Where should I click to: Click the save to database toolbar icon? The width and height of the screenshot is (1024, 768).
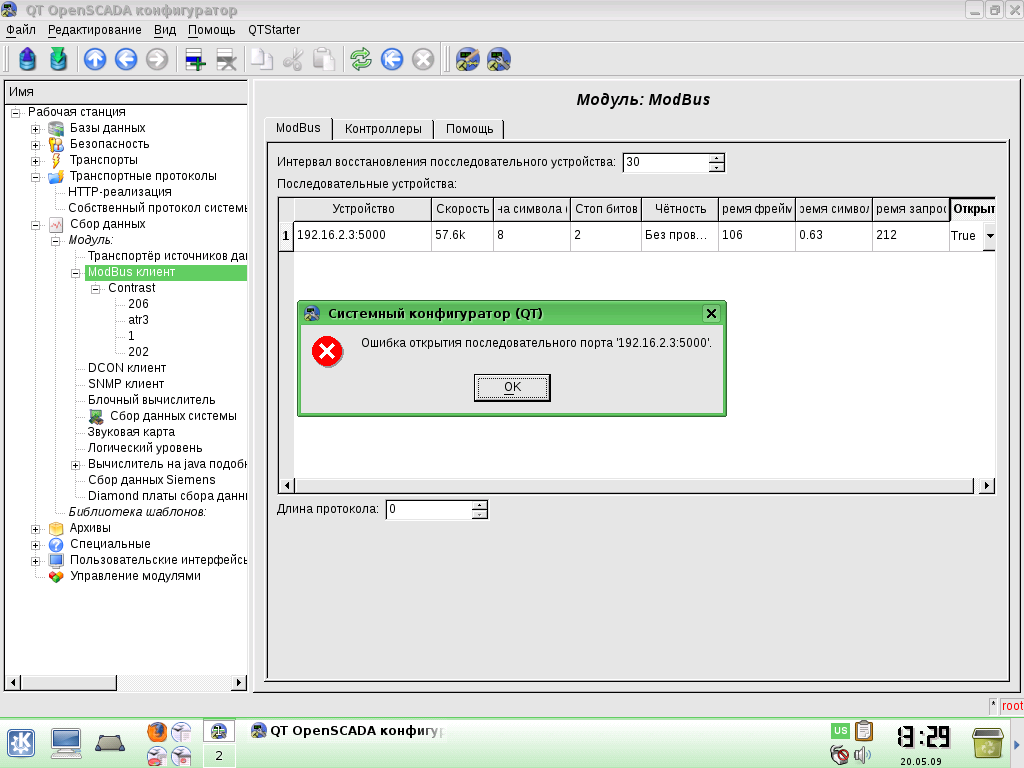tap(59, 60)
